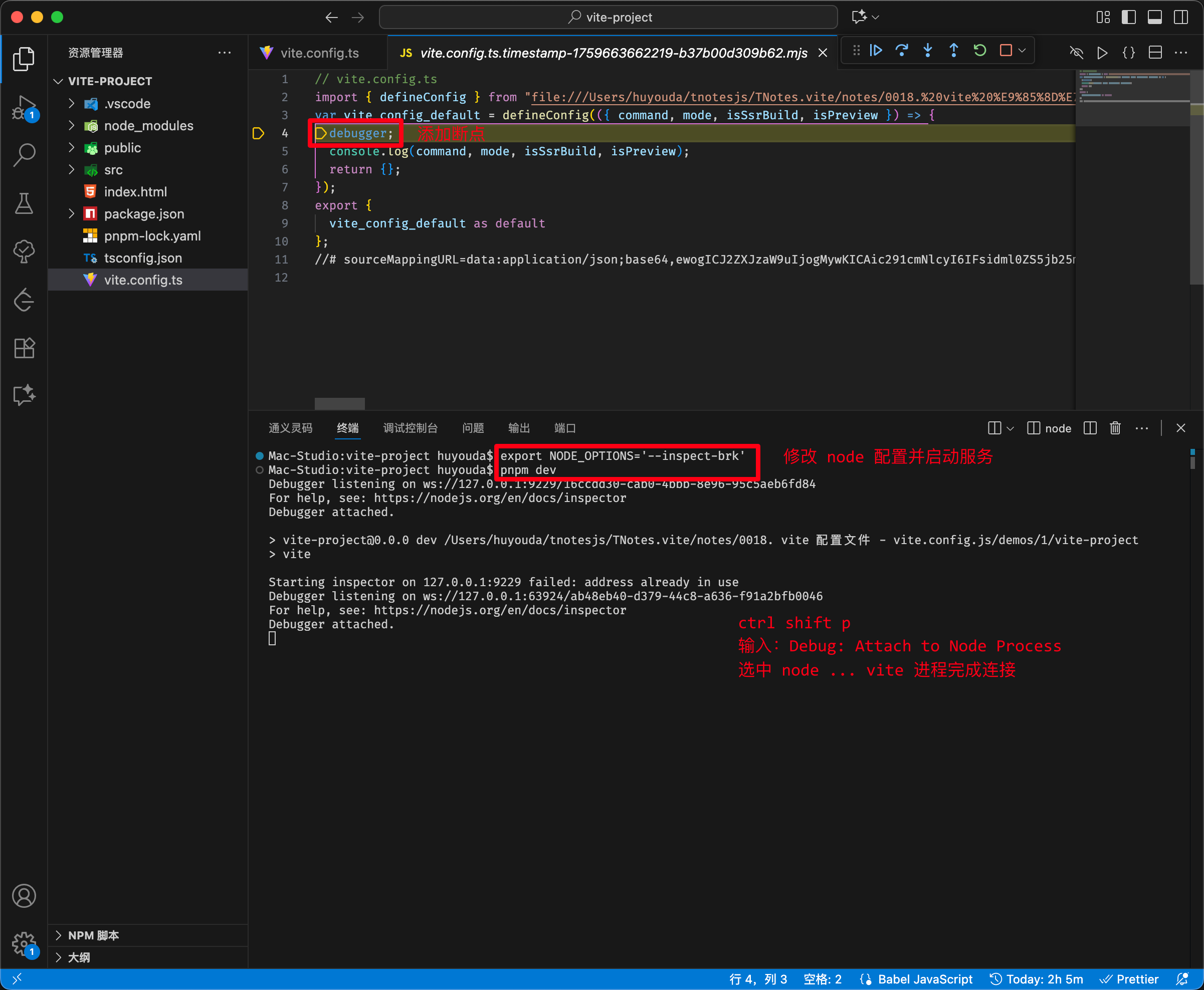Open Manage gear settings icon
Viewport: 1204px width, 990px height.
(24, 944)
